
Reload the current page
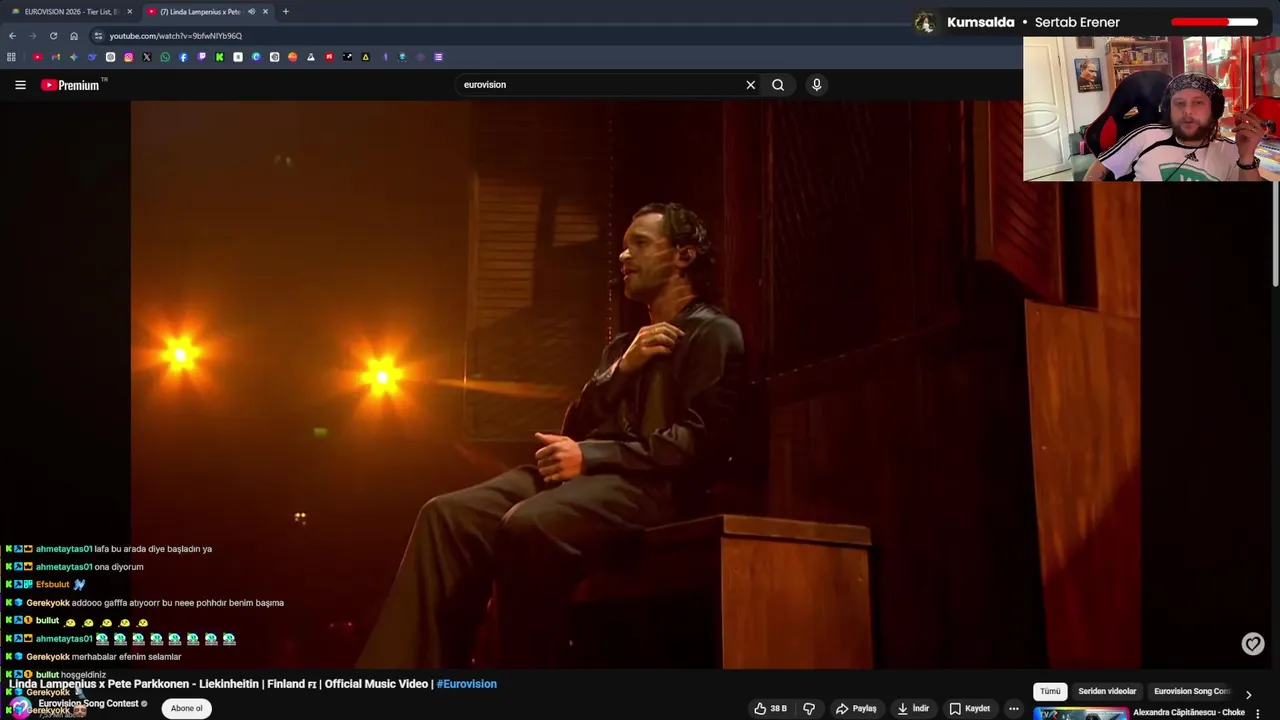pos(53,36)
